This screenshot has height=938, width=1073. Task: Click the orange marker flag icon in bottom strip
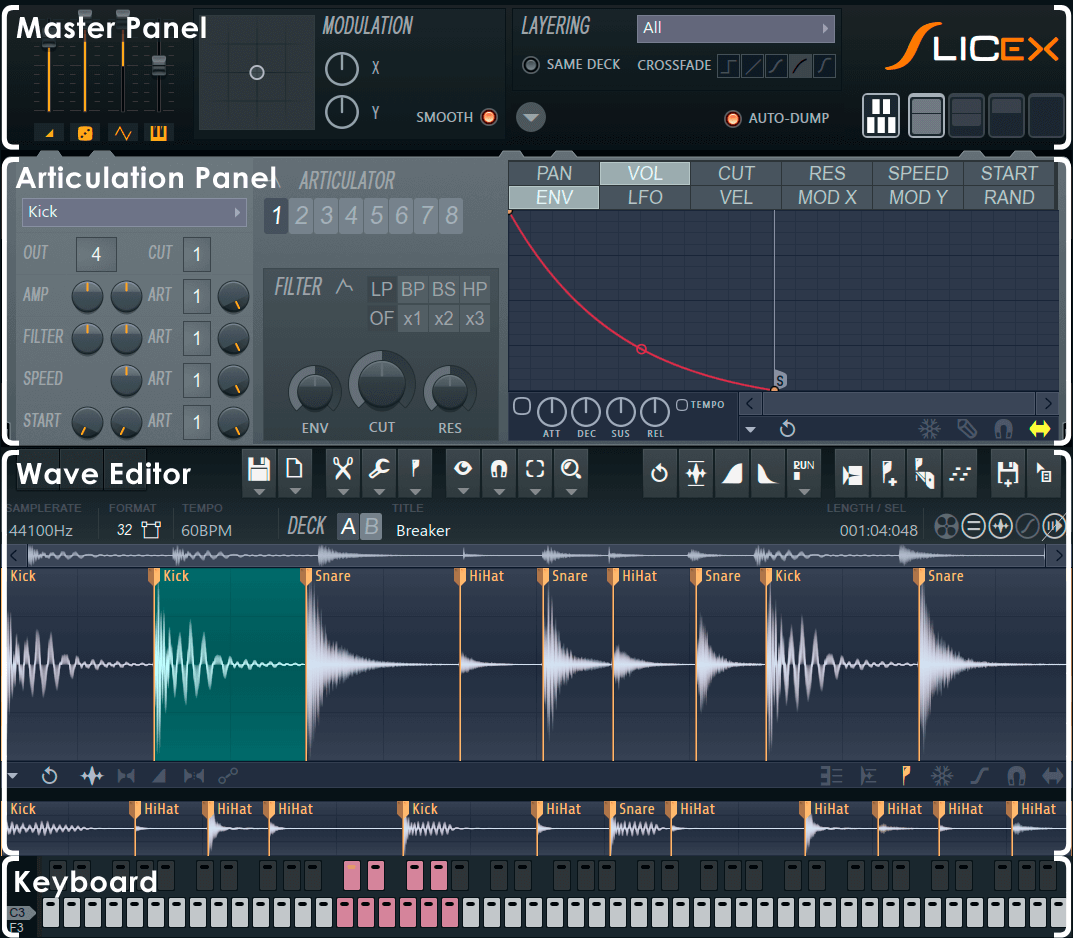coord(906,775)
